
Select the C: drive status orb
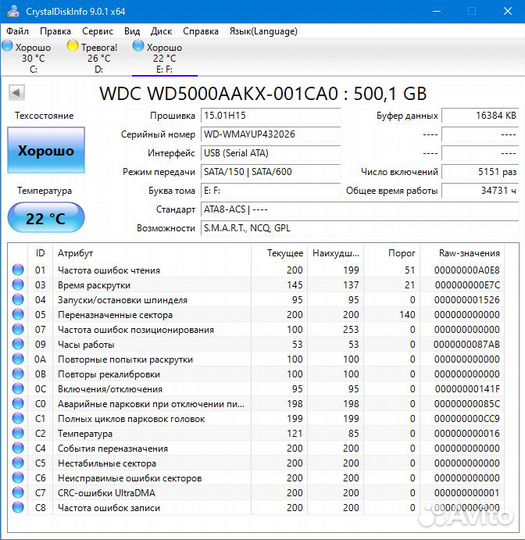pyautogui.click(x=7, y=45)
